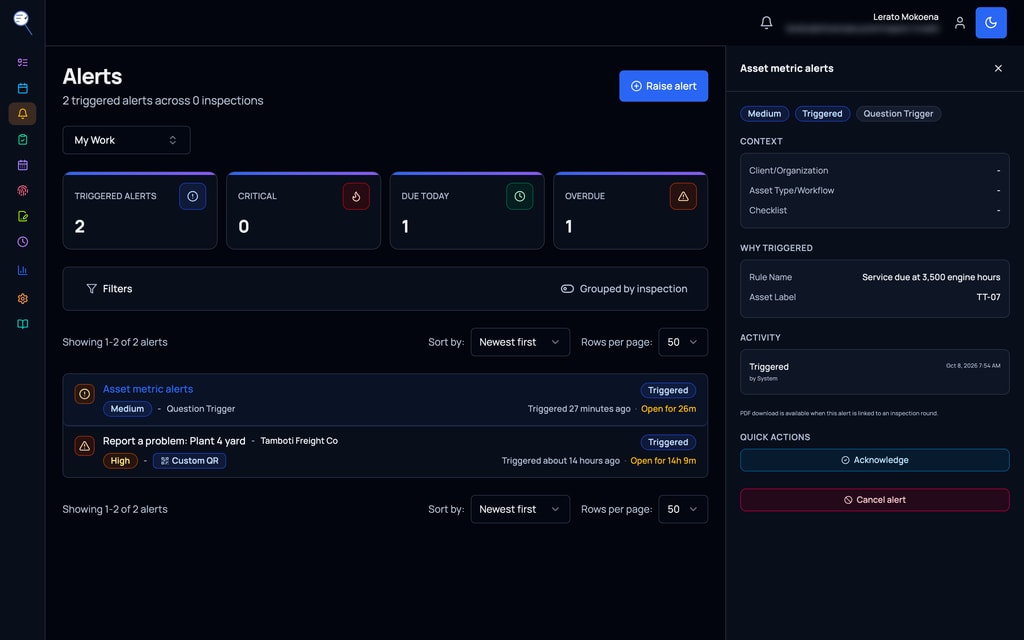Open the bar chart reports sidebar icon

tap(23, 270)
